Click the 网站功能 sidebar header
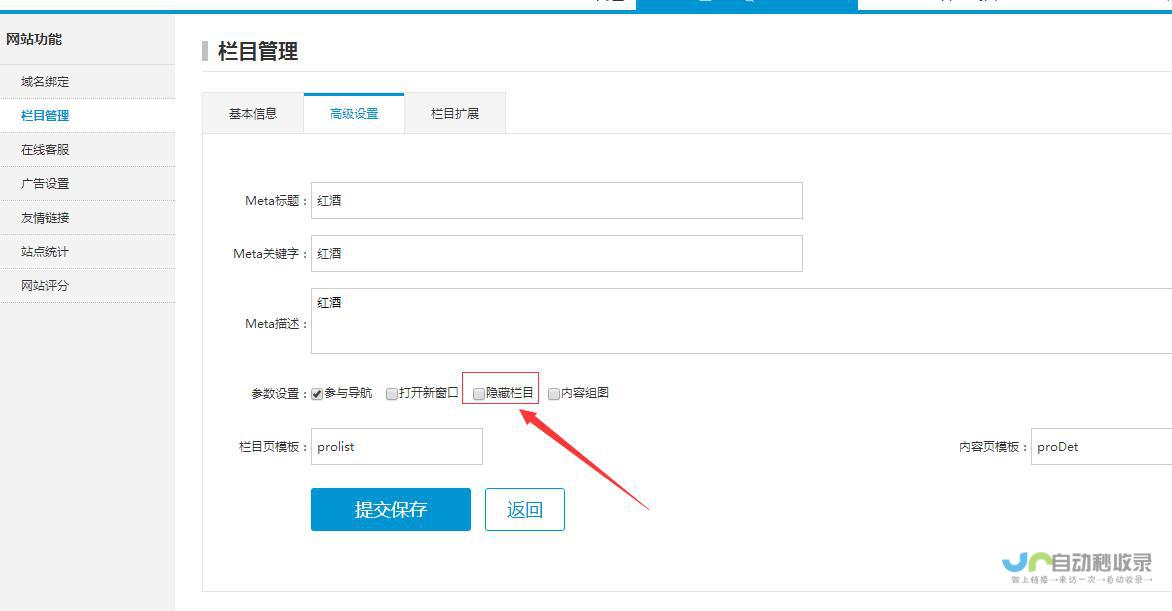The height and width of the screenshot is (611, 1172). pos(34,39)
